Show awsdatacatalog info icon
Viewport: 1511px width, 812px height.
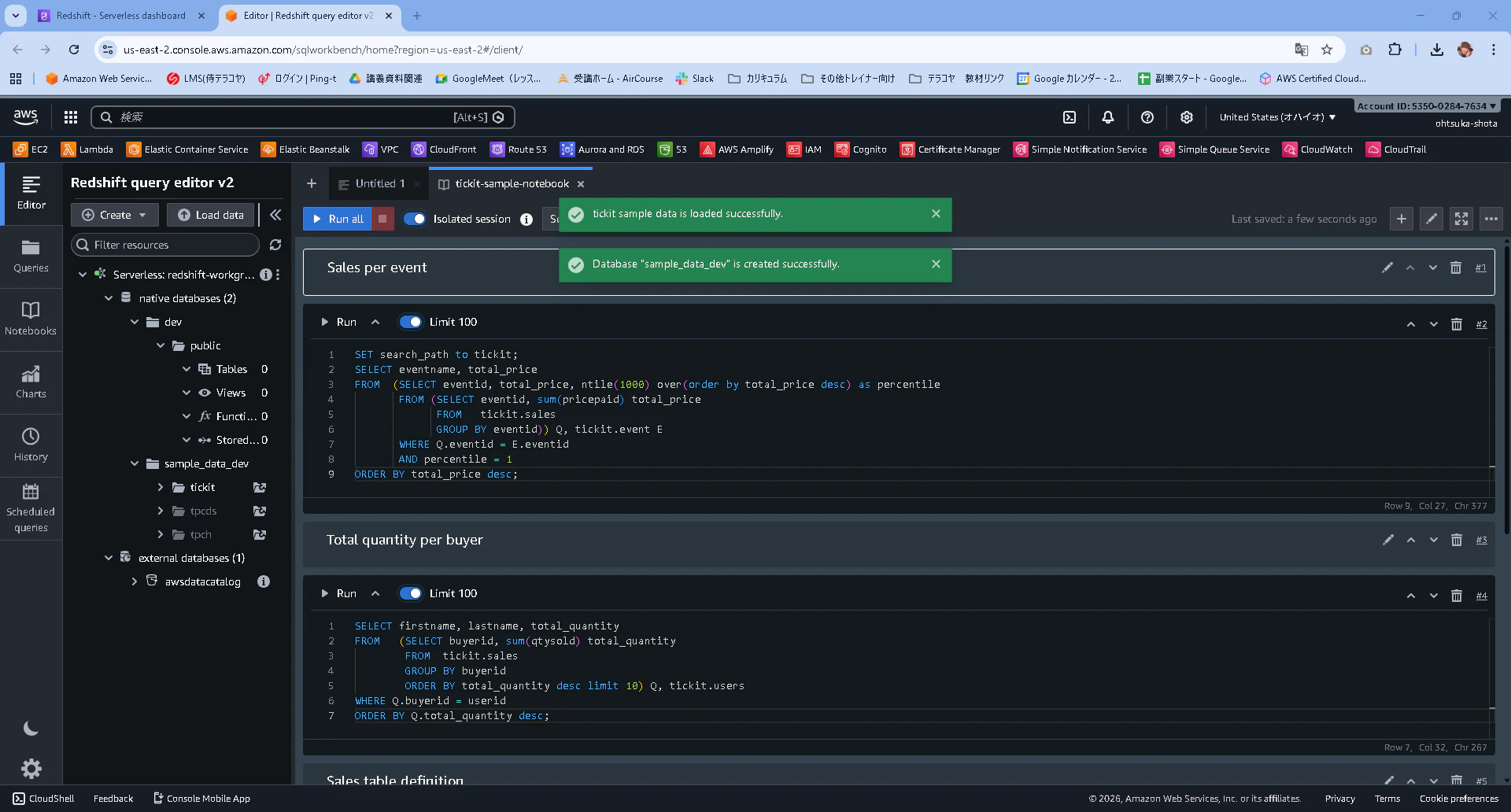point(264,581)
